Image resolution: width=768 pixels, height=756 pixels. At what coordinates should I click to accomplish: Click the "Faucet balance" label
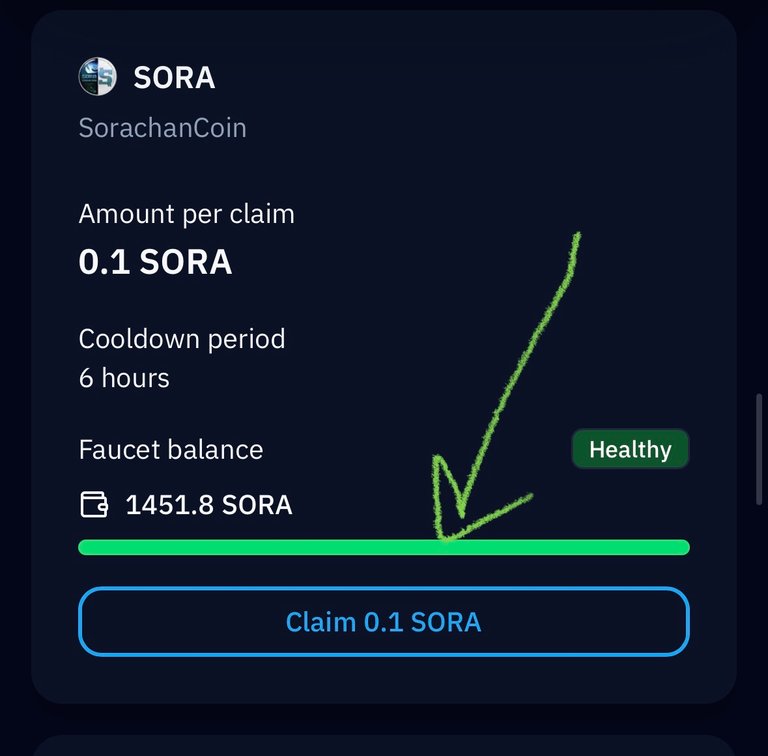(171, 449)
